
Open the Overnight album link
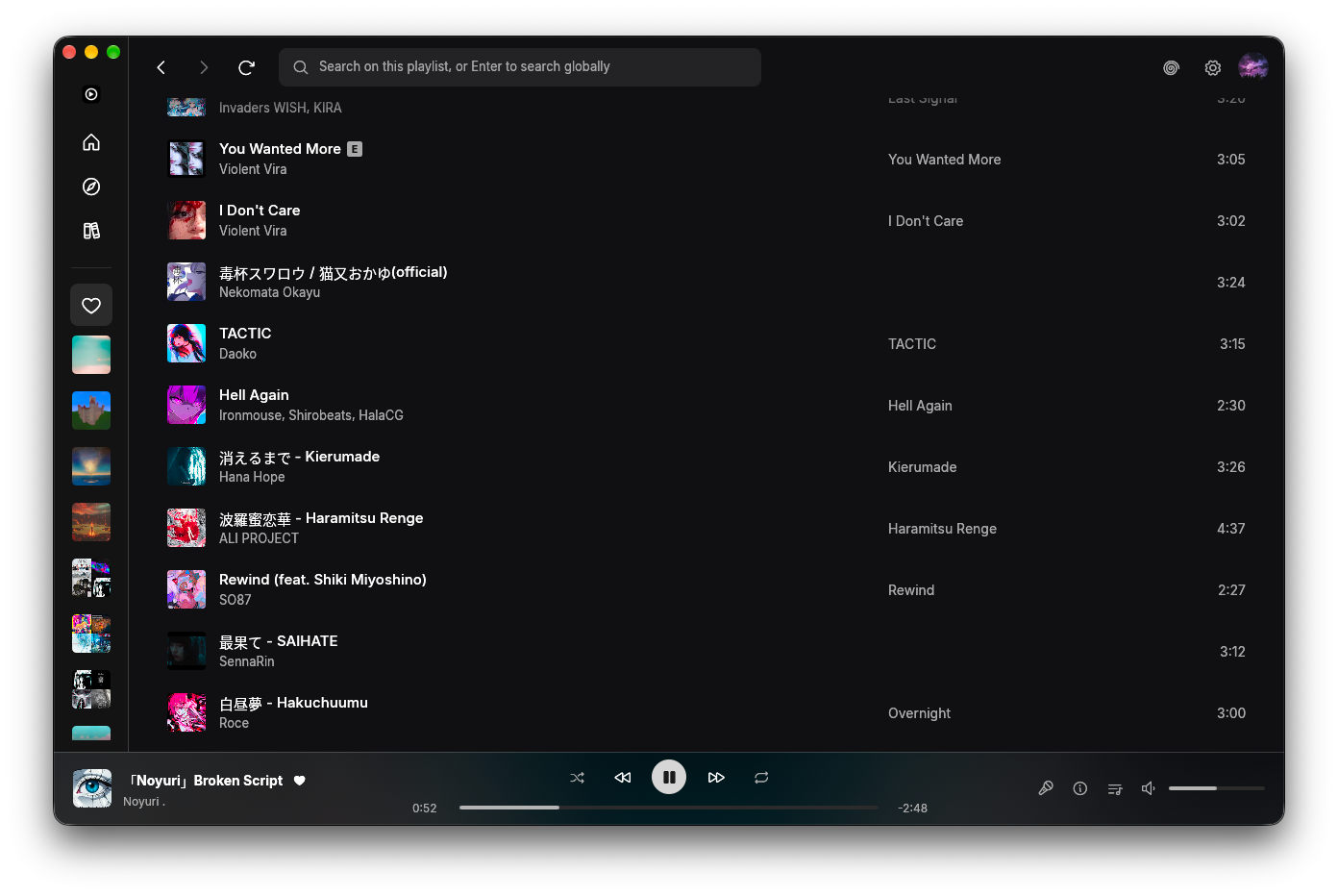click(919, 713)
